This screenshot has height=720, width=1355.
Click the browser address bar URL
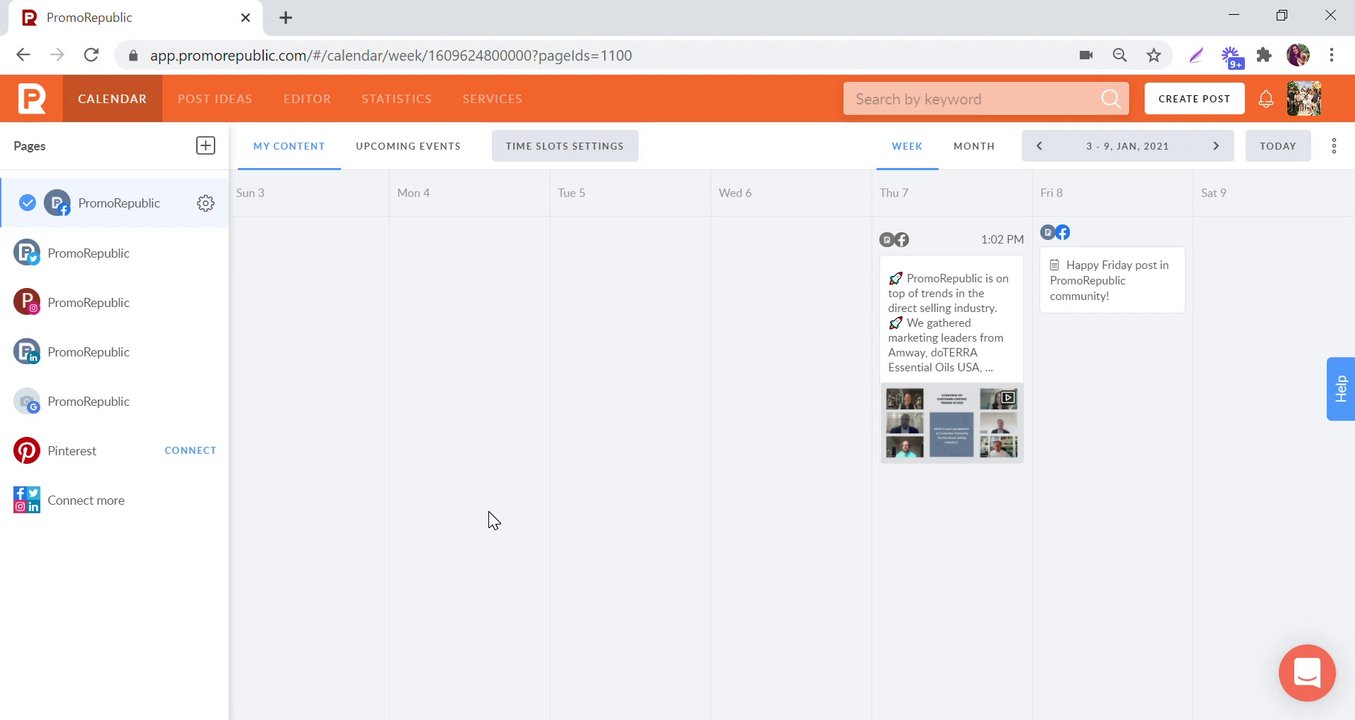(391, 56)
